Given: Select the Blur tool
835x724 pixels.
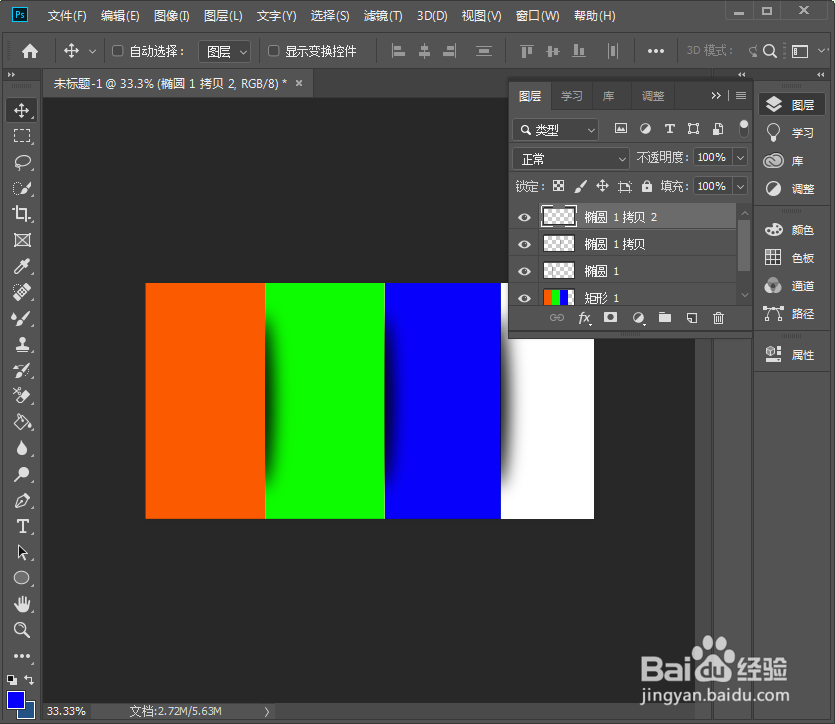Looking at the screenshot, I should pyautogui.click(x=22, y=448).
